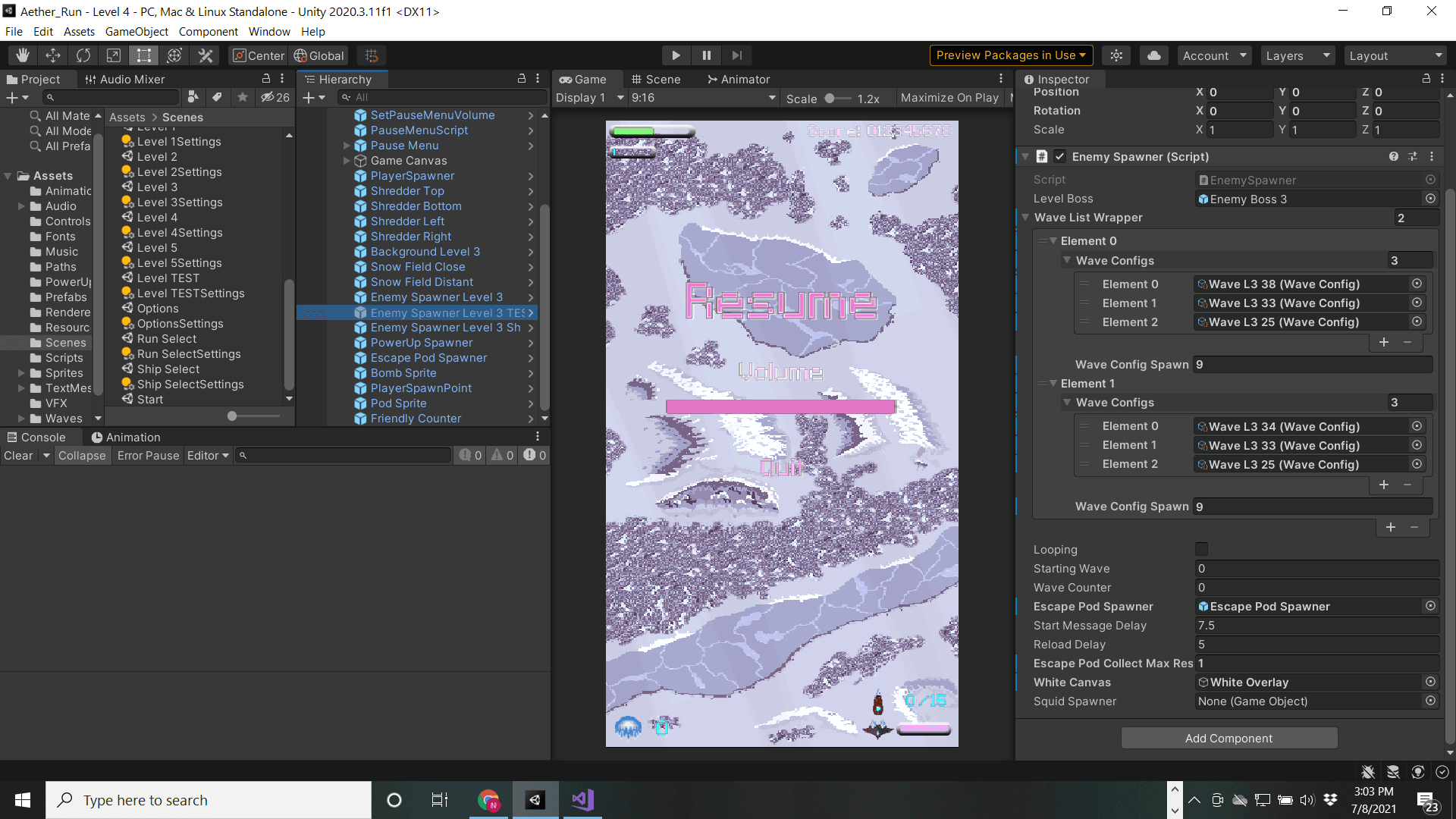The image size is (1456, 819).
Task: Toggle Collapse in the Console
Action: pos(82,456)
